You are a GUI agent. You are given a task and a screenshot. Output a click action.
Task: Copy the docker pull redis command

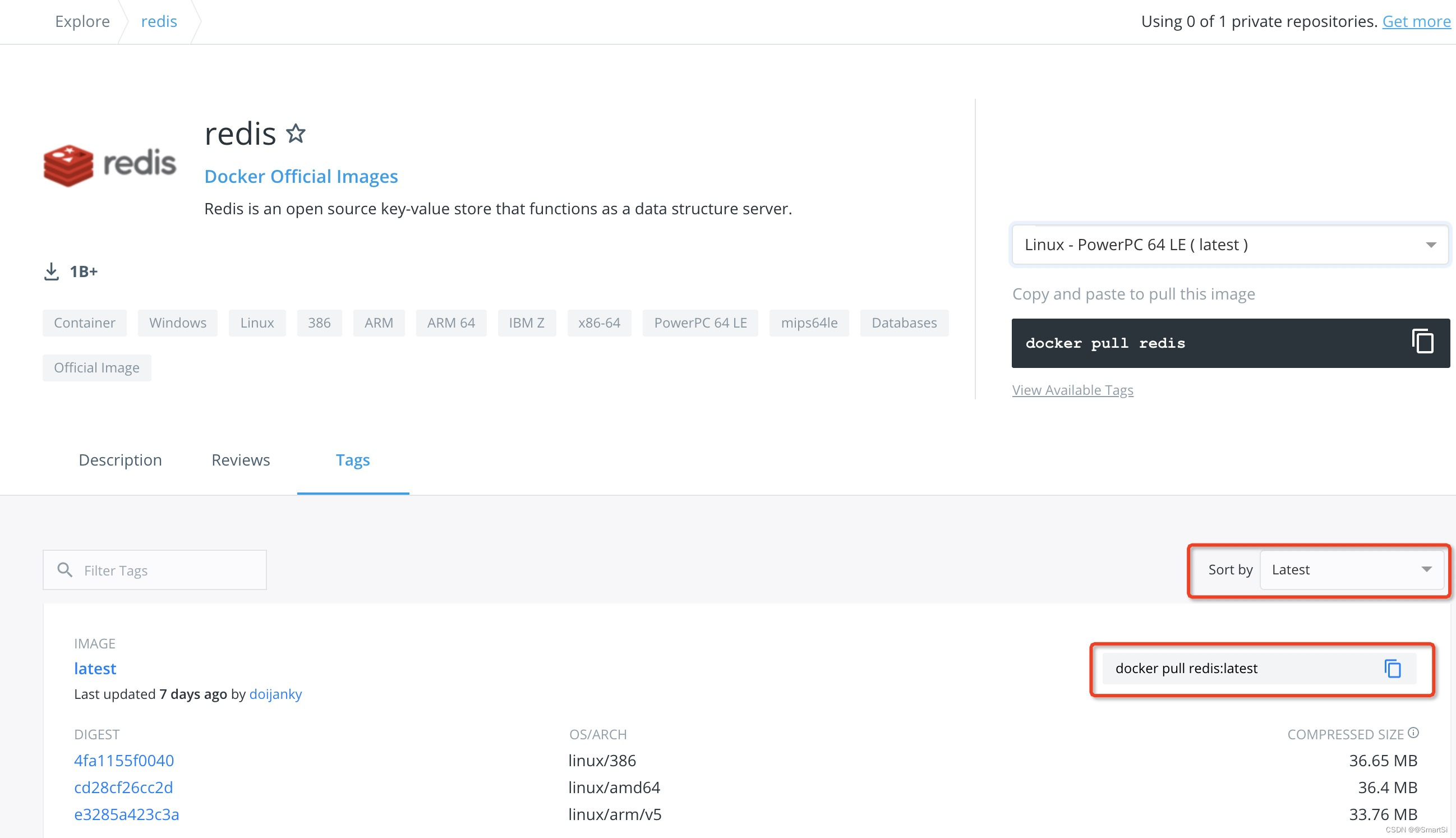[1422, 342]
